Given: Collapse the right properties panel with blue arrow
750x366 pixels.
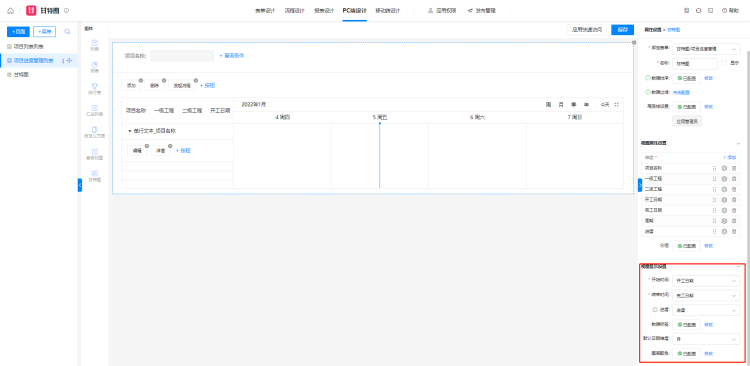Looking at the screenshot, I should (x=640, y=185).
